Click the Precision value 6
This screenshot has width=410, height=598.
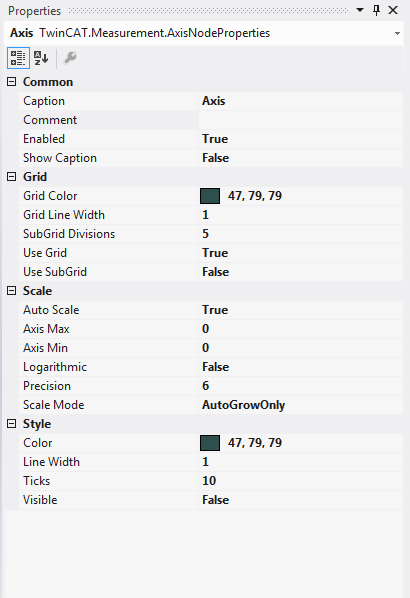pyautogui.click(x=301, y=386)
